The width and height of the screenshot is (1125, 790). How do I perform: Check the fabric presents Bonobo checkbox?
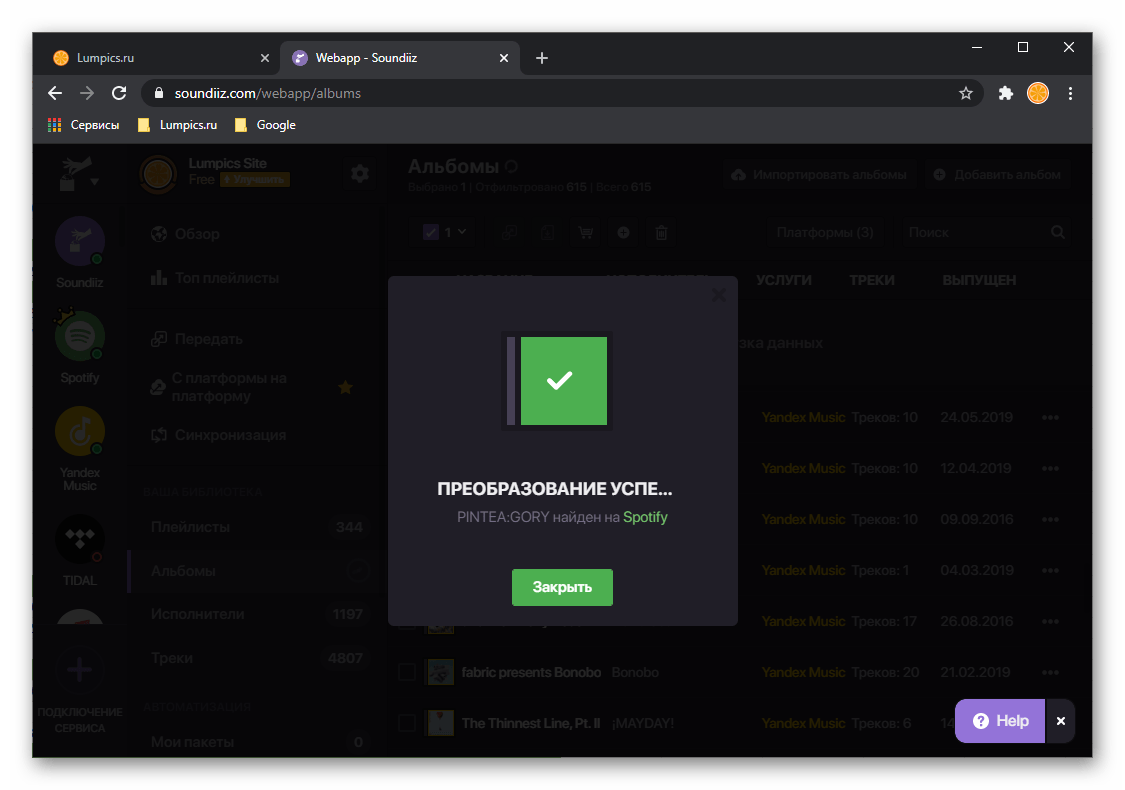(407, 672)
